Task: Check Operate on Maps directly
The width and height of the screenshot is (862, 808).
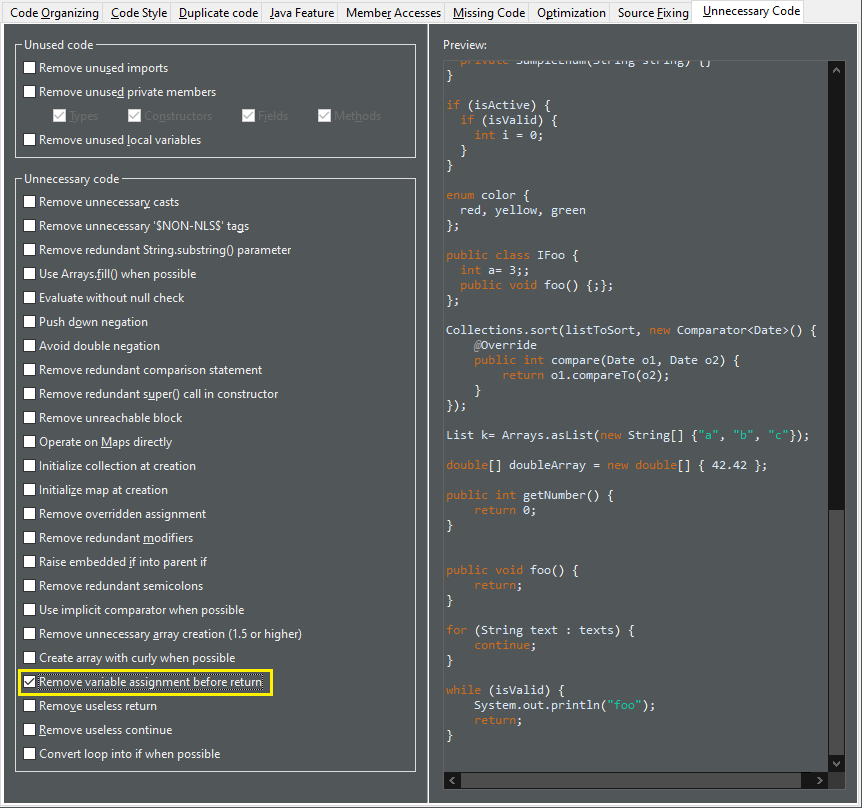Action: coord(30,442)
